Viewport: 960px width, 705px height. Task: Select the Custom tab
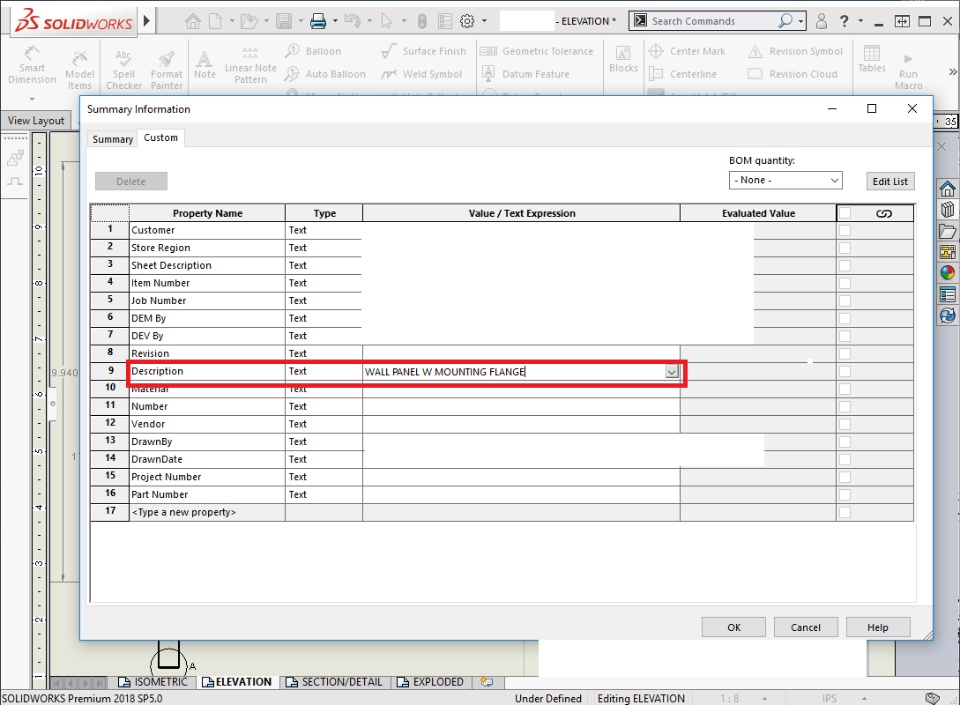(x=161, y=138)
